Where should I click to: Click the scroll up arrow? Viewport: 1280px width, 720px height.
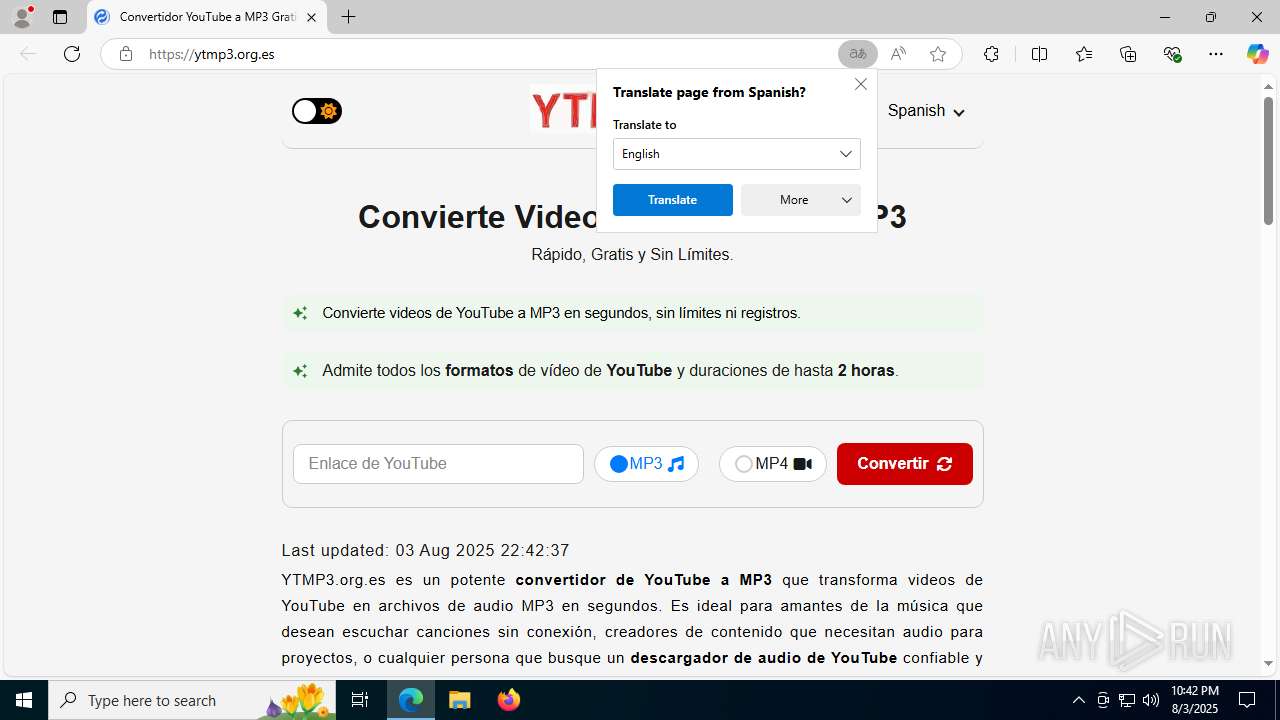[1268, 86]
